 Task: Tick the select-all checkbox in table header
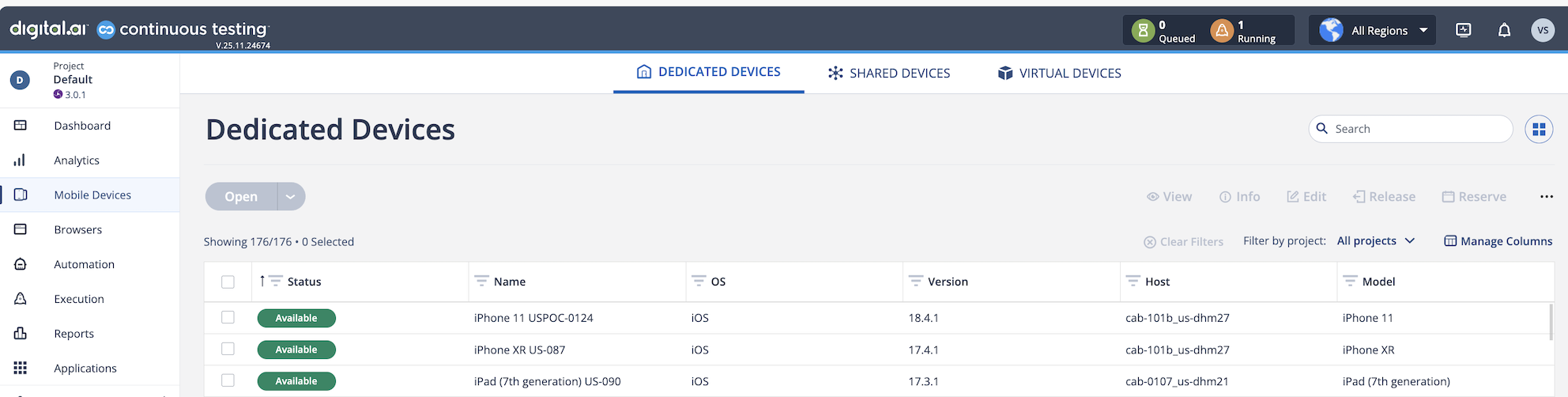228,282
